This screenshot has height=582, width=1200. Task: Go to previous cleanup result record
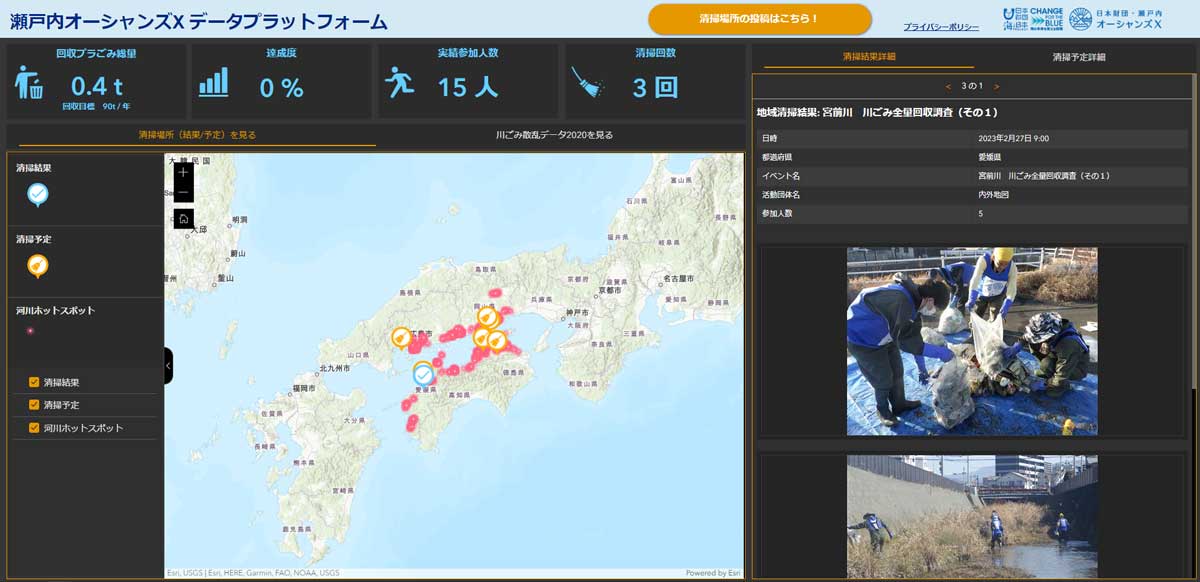[x=948, y=87]
